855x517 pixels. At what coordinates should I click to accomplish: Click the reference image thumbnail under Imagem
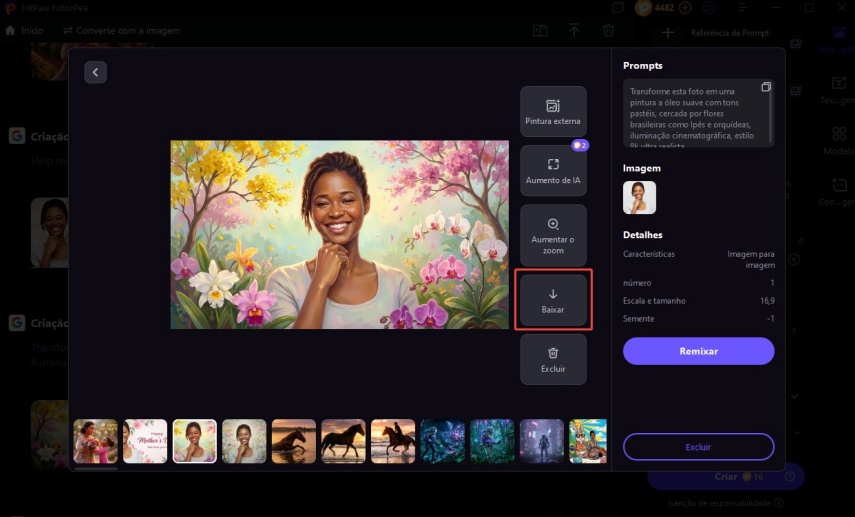[639, 198]
